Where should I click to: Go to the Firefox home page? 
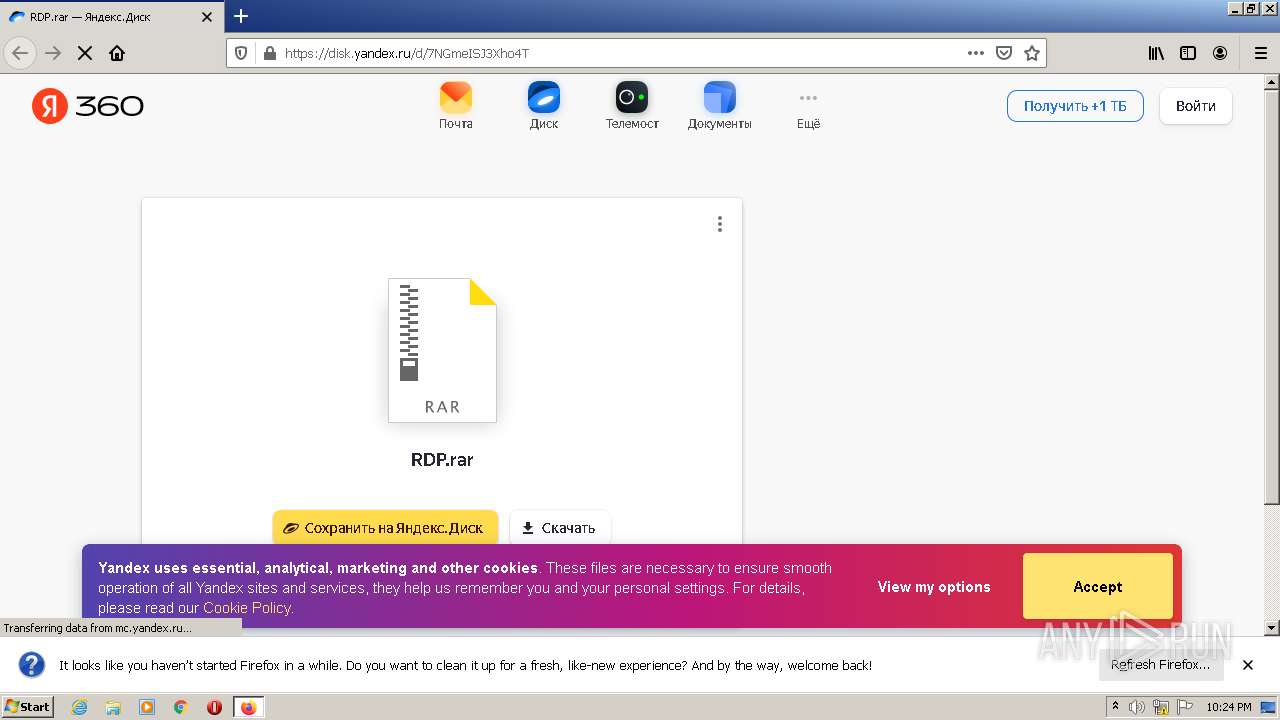pos(117,53)
